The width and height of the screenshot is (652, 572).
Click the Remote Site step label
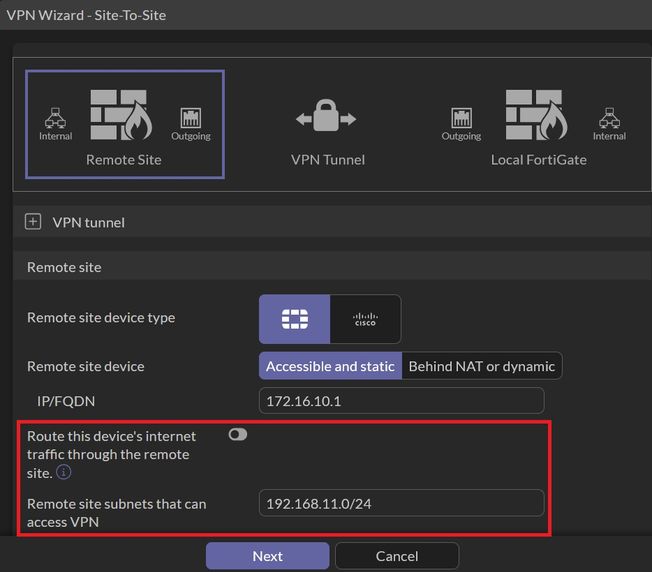point(123,160)
